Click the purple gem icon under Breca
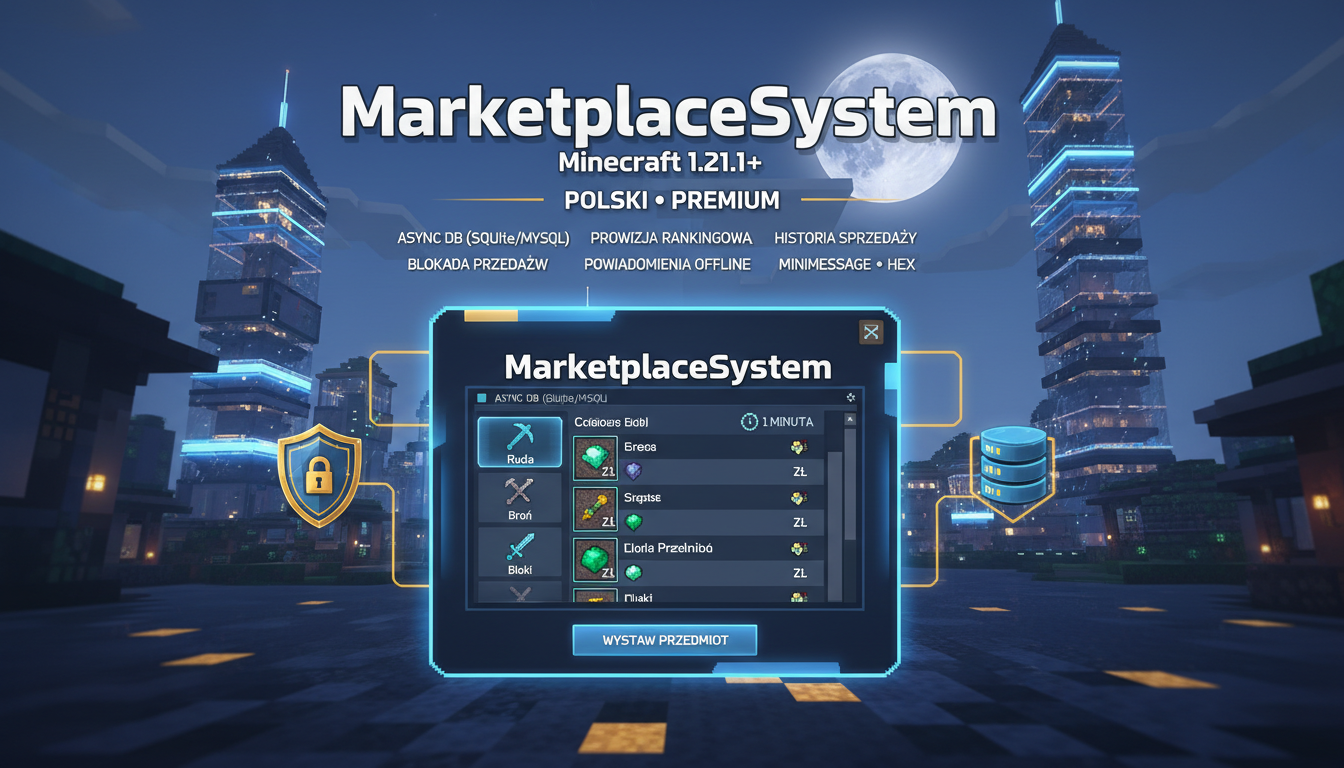 pos(632,470)
